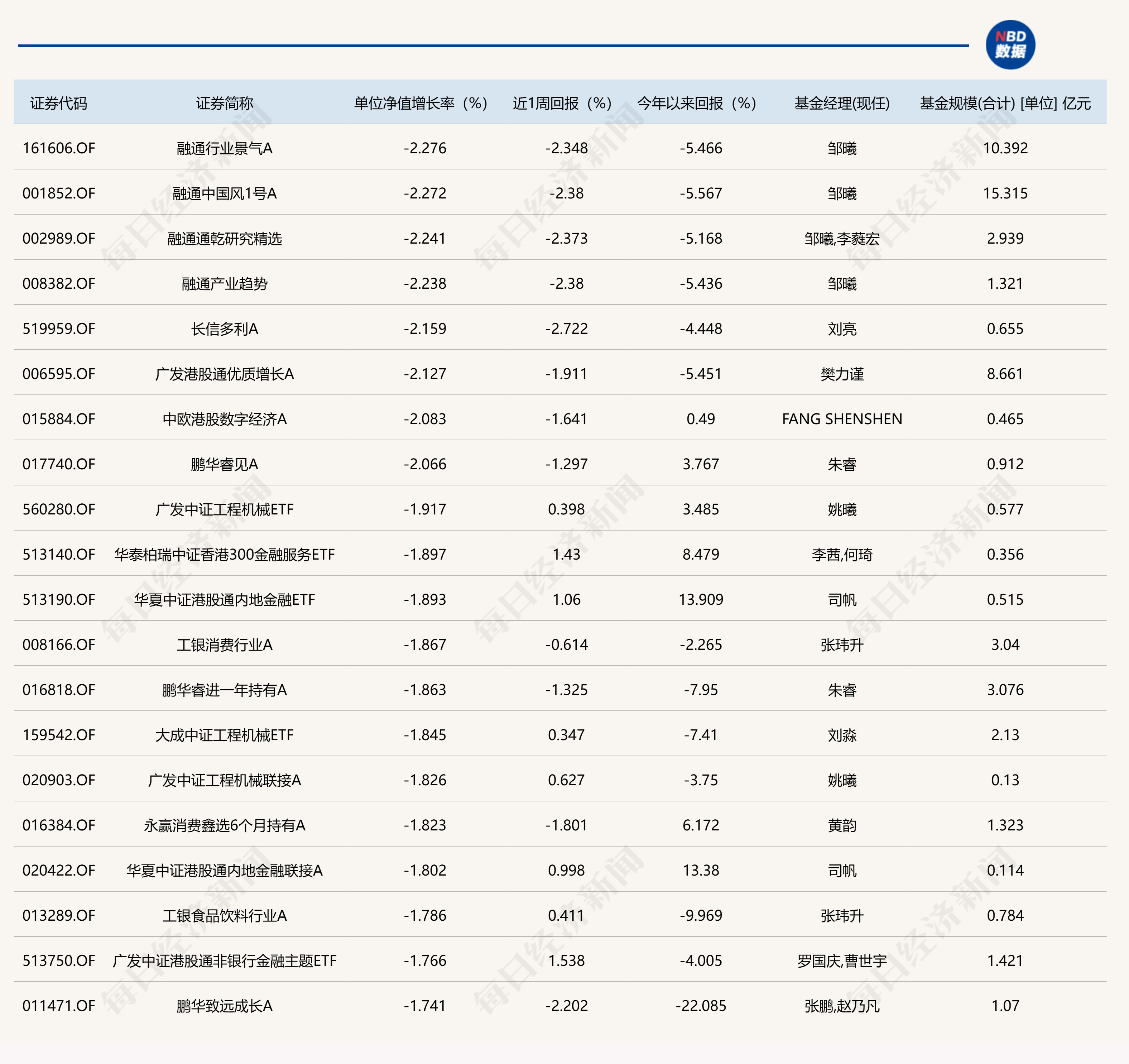Image resolution: width=1129 pixels, height=1064 pixels.
Task: Click fund name 大成中证工程机械ETF
Action: (224, 735)
